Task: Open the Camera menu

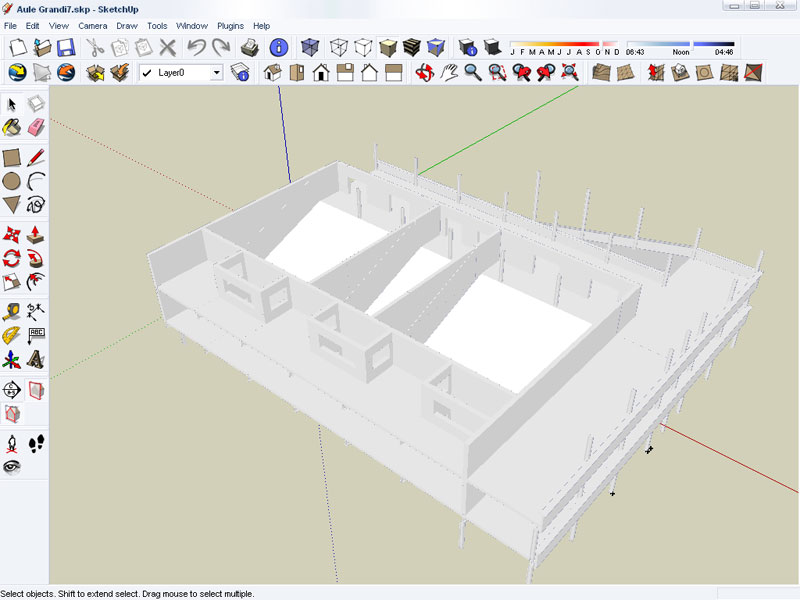Action: [92, 25]
